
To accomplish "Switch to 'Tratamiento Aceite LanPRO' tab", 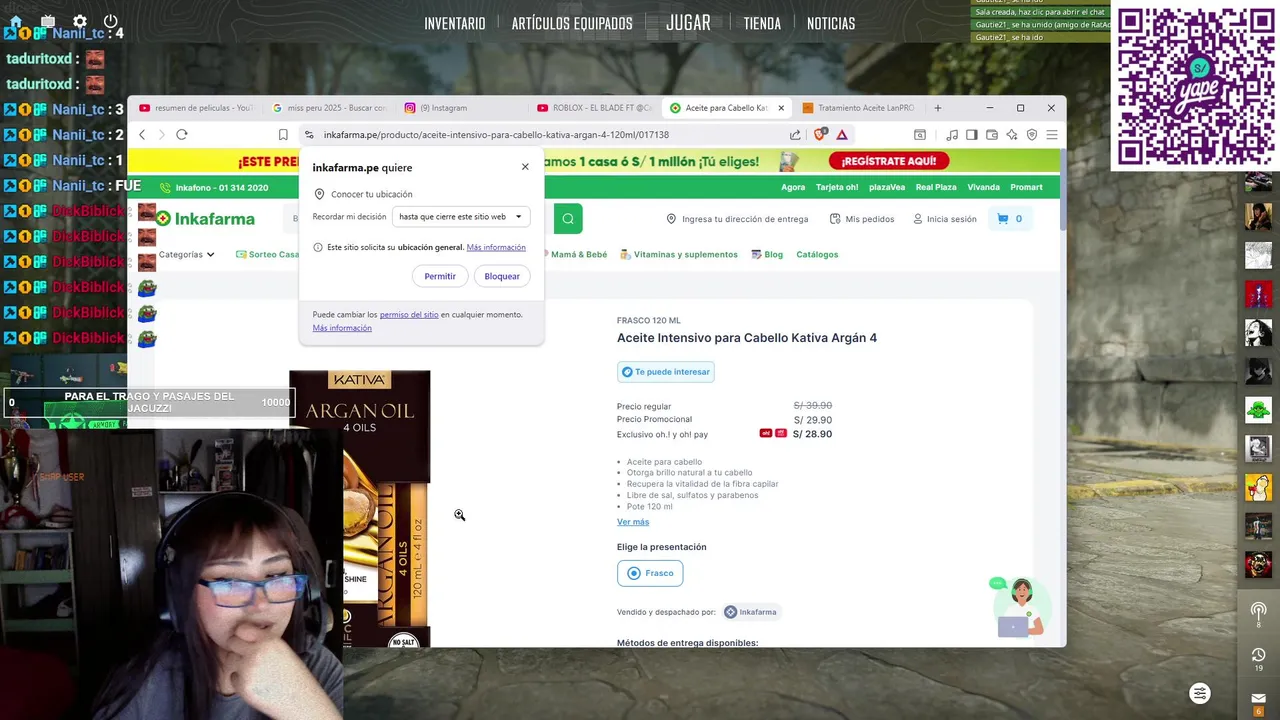I will (858, 108).
